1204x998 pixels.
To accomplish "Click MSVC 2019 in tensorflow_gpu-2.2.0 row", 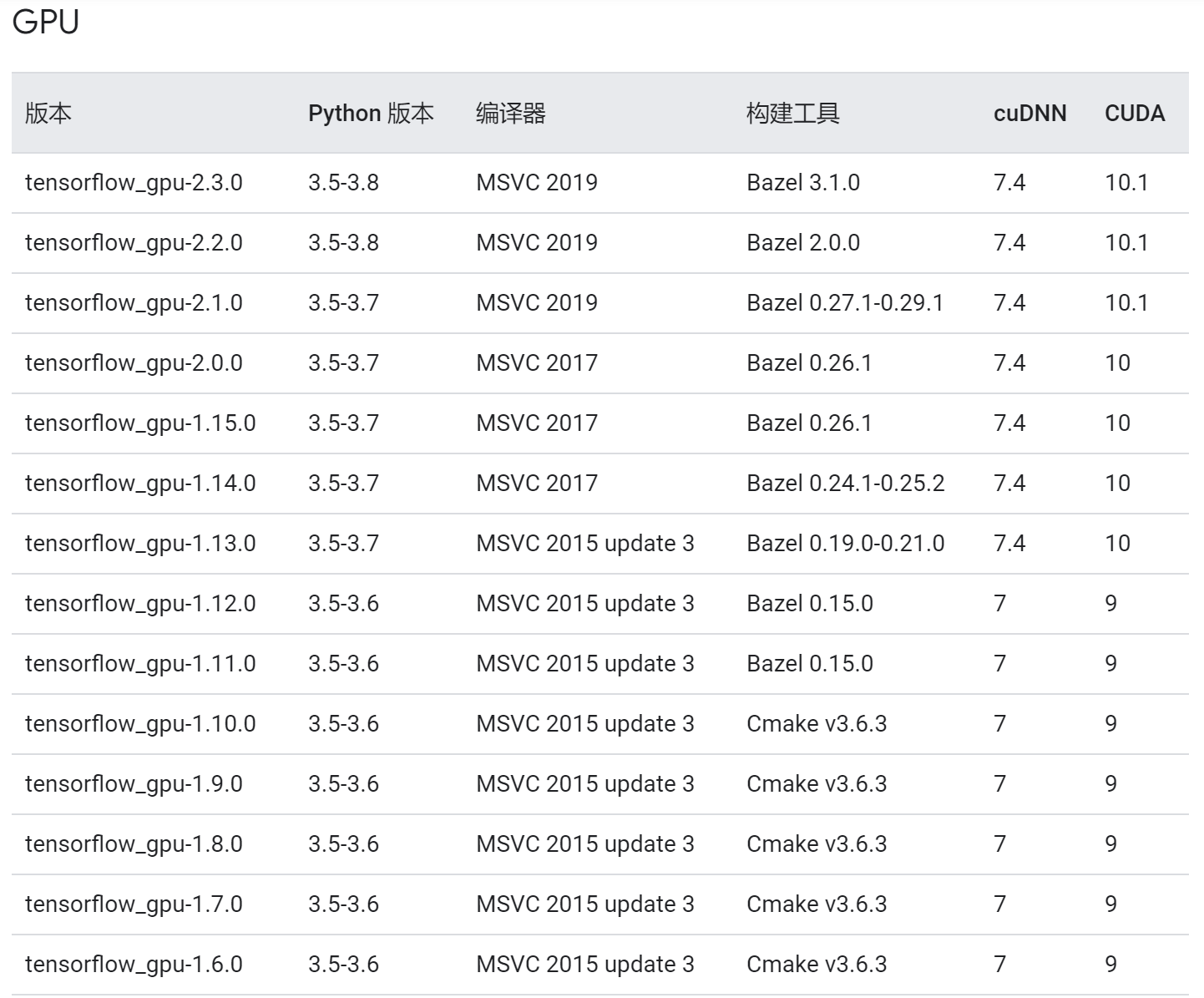I will pos(537,243).
